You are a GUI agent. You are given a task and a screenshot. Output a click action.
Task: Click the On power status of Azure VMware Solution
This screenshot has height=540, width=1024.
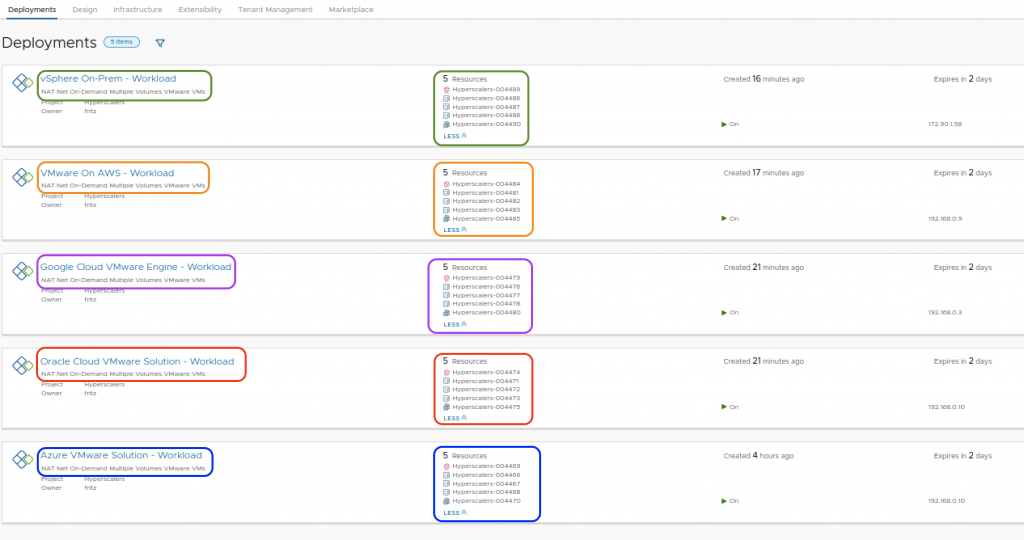pyautogui.click(x=730, y=501)
